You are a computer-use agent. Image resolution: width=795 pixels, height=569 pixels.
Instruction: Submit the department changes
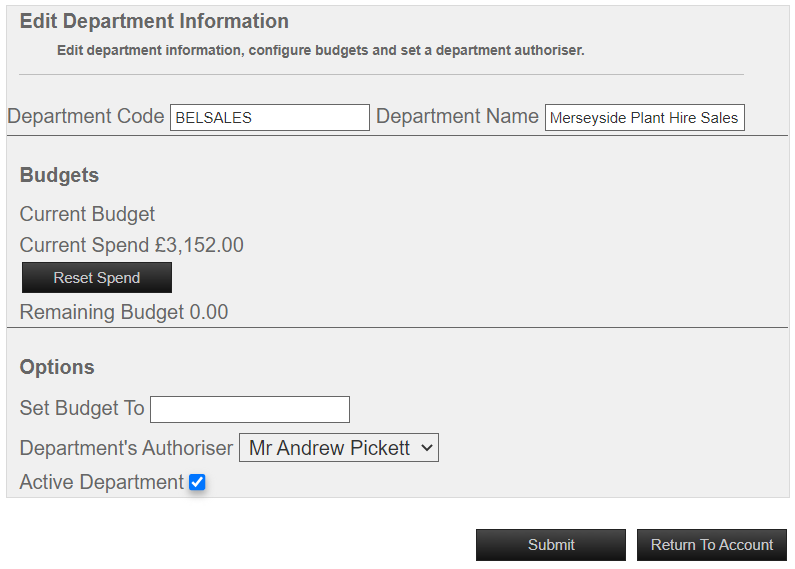tap(551, 545)
